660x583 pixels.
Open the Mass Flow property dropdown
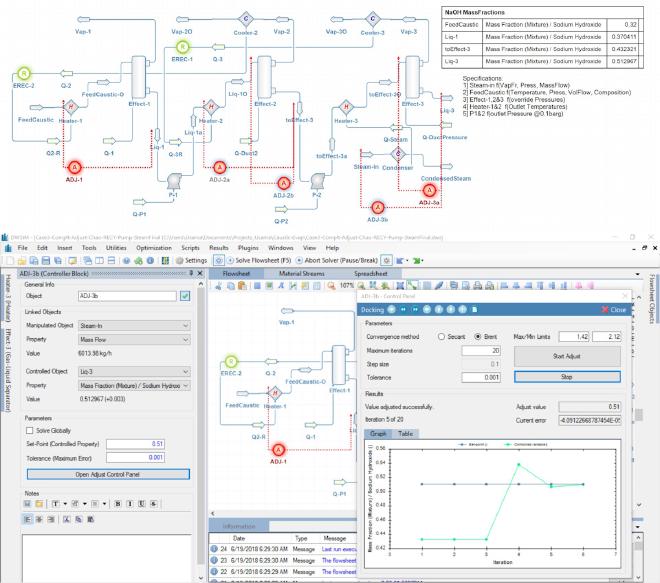(185, 339)
